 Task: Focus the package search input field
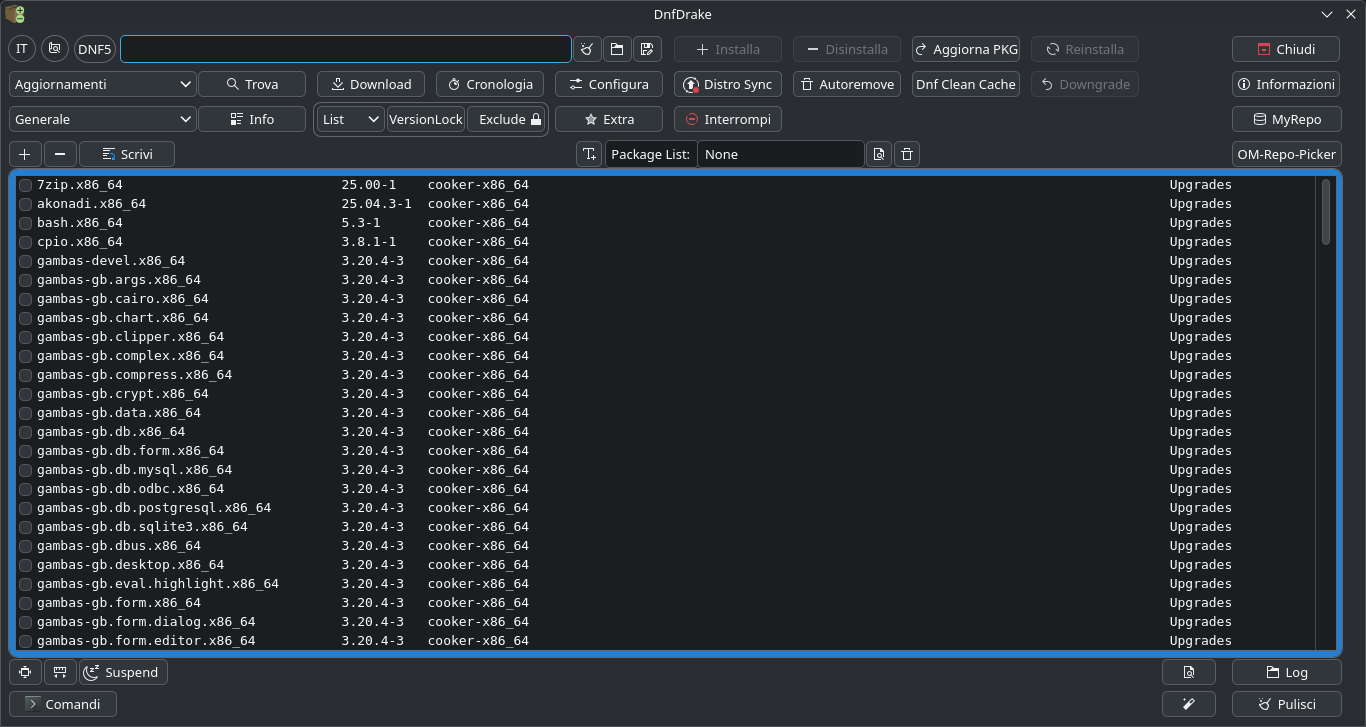[x=345, y=49]
